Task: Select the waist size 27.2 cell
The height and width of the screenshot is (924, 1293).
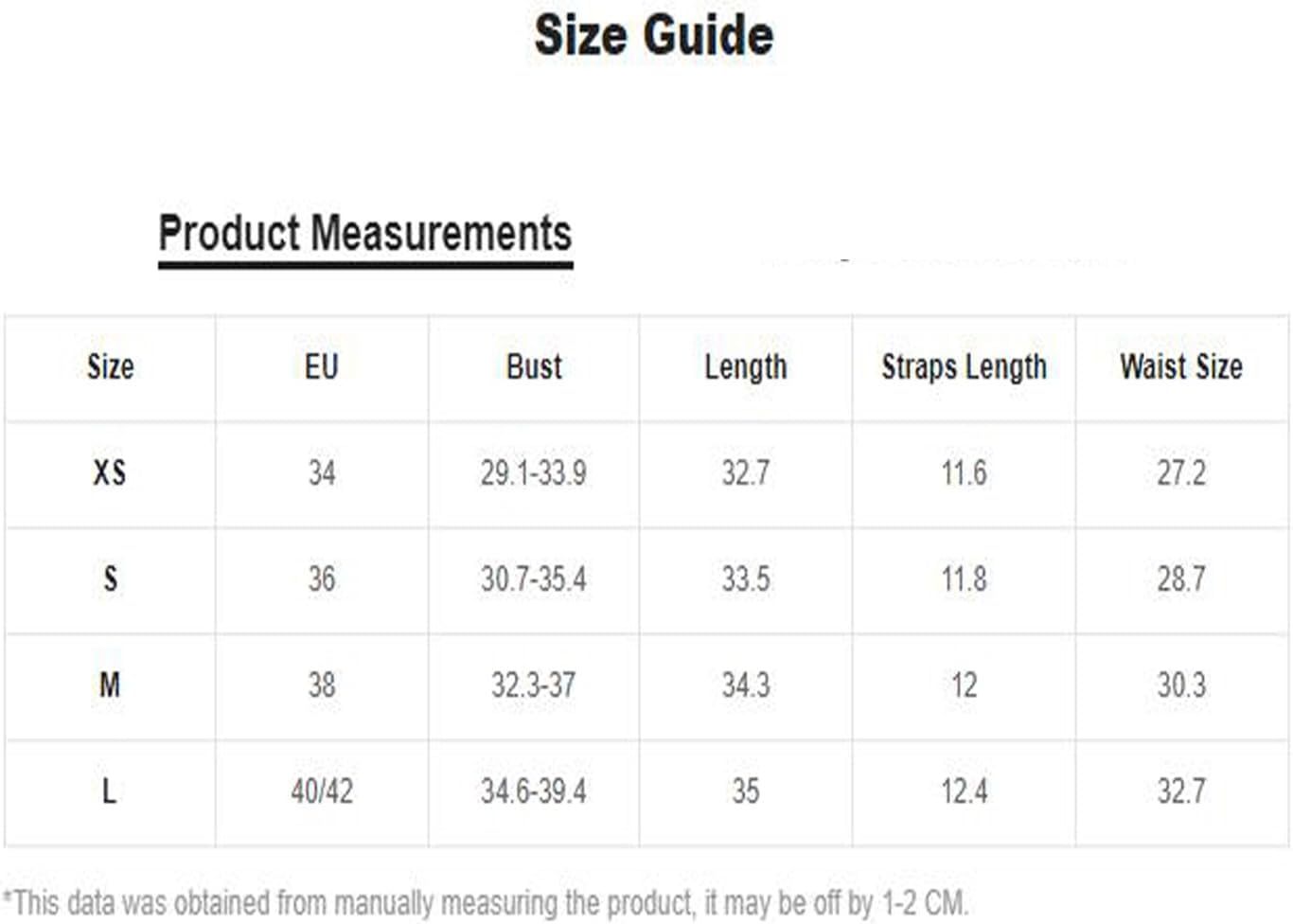Action: pyautogui.click(x=1180, y=472)
